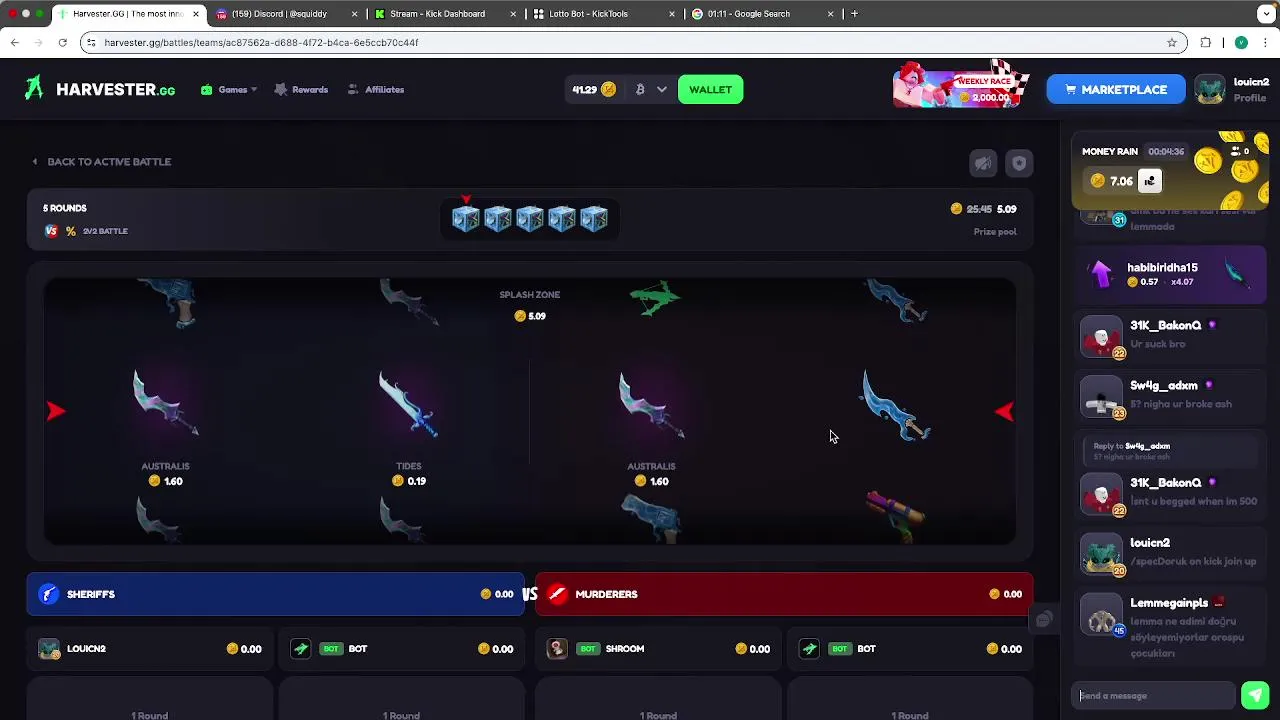Click the Sheriffs team icon
Screen dimensions: 1280x720
click(x=48, y=594)
